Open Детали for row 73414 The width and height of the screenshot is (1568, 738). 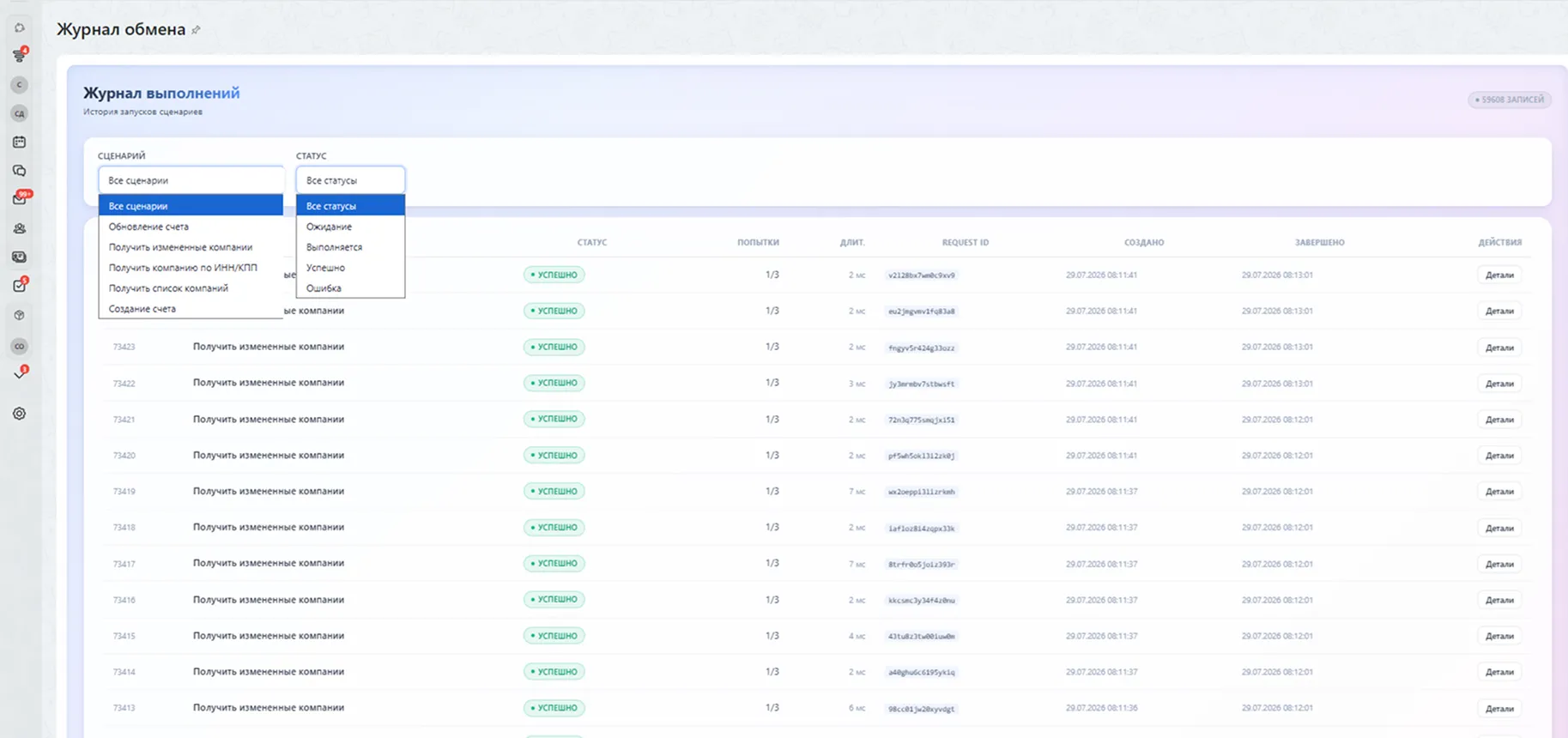point(1499,672)
